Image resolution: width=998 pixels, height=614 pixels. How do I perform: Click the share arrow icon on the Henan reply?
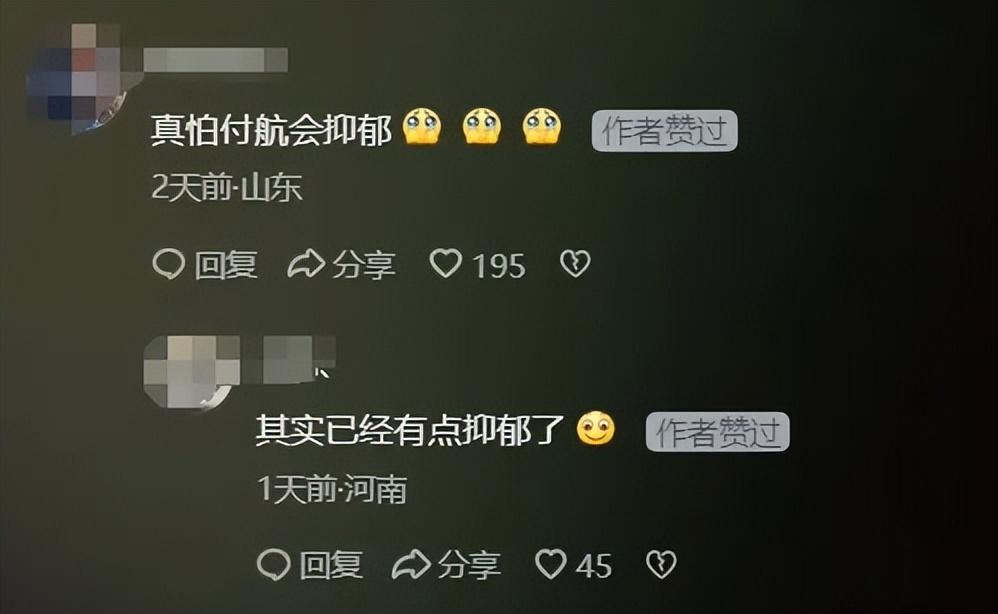click(411, 564)
